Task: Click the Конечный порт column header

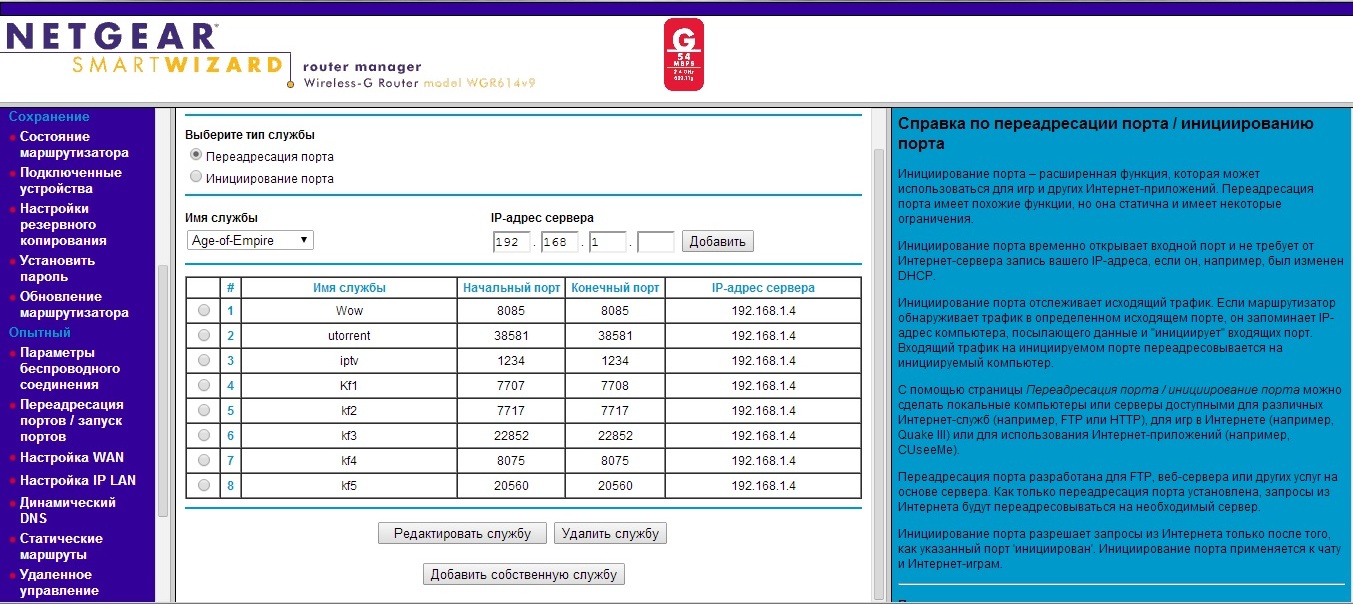Action: pos(616,288)
